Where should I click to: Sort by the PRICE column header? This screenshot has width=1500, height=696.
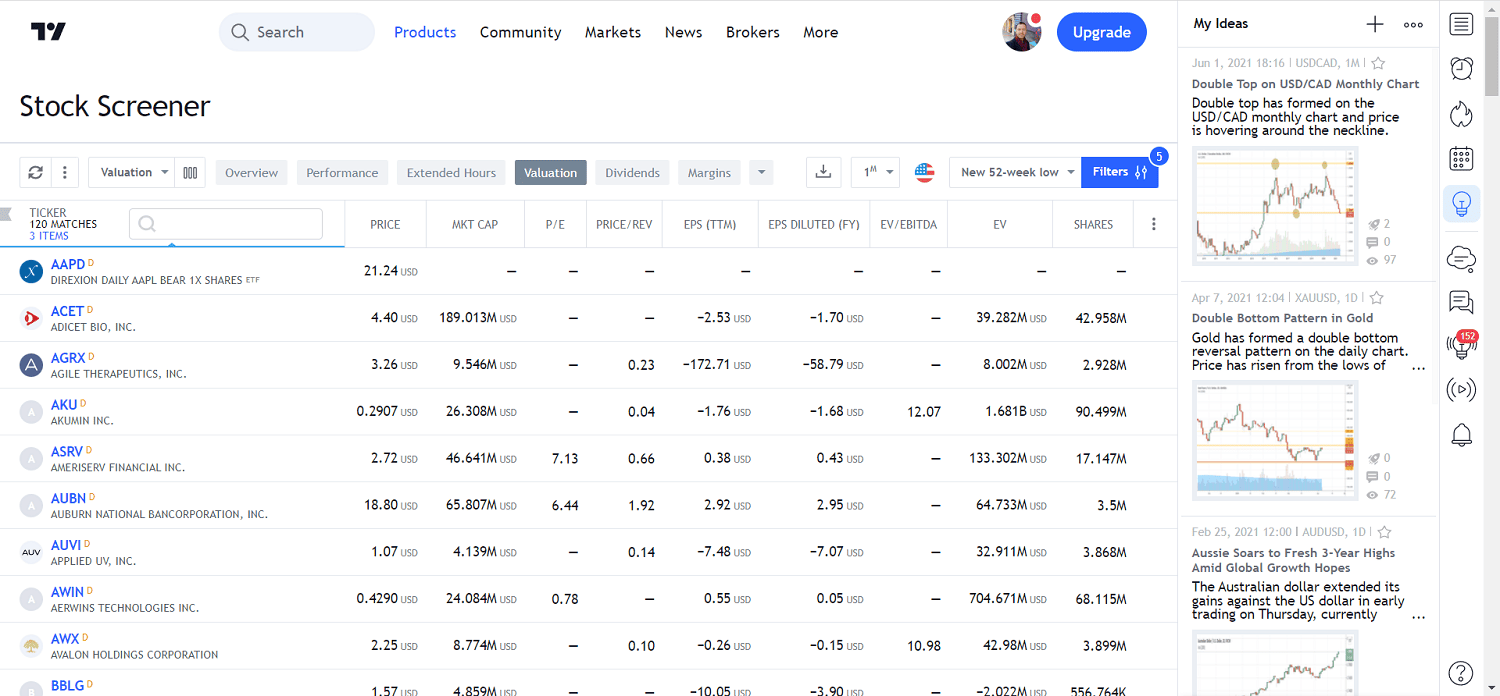385,224
